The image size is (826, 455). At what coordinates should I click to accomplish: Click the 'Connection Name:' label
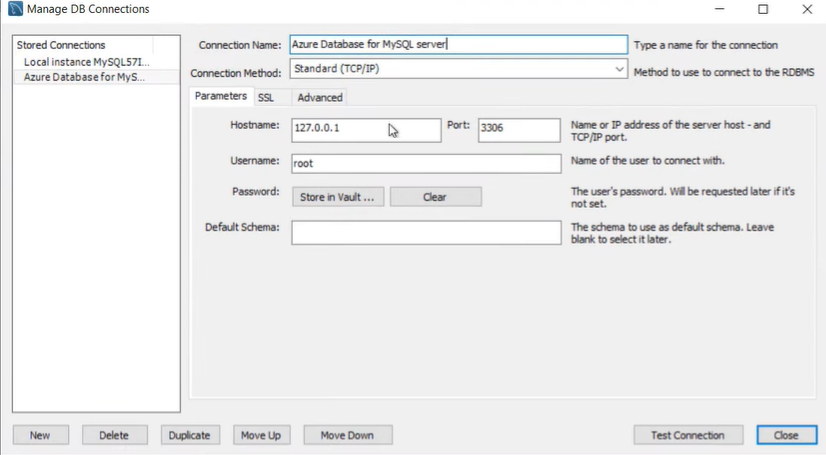240,45
